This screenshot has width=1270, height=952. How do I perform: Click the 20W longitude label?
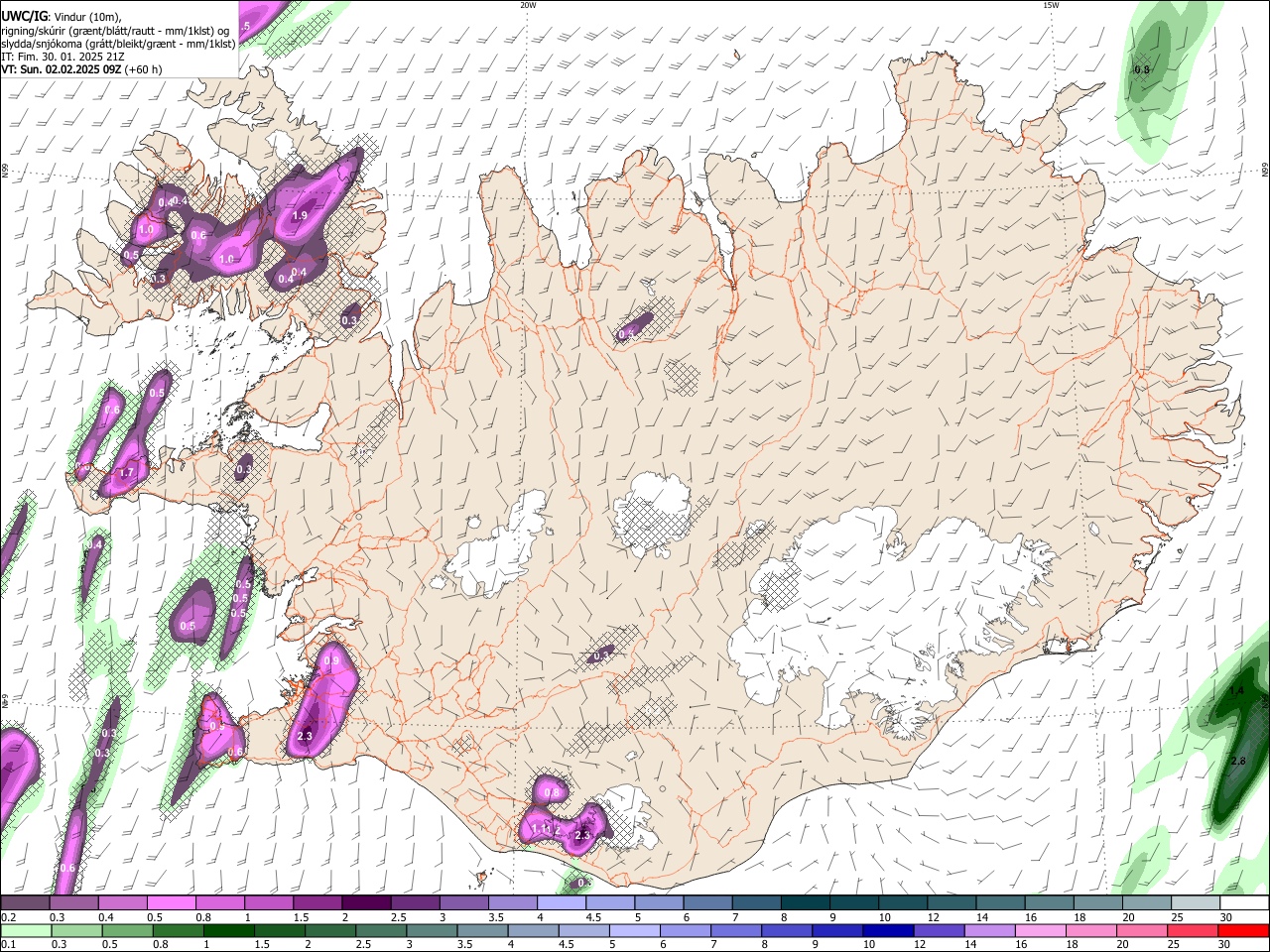click(x=528, y=5)
